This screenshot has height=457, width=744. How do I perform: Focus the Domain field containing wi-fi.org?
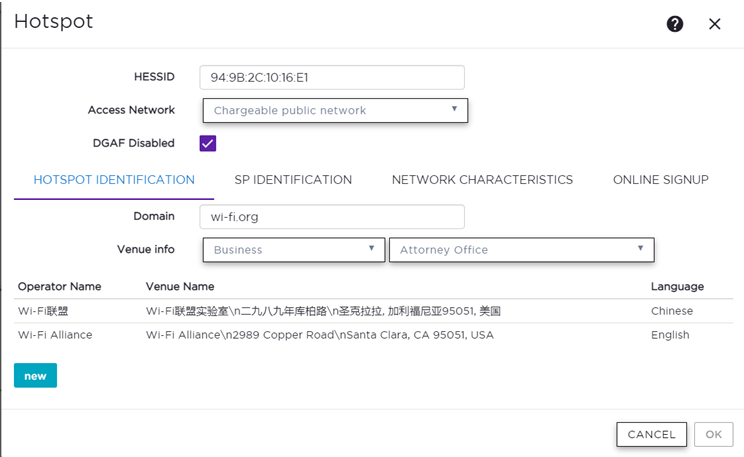[332, 216]
